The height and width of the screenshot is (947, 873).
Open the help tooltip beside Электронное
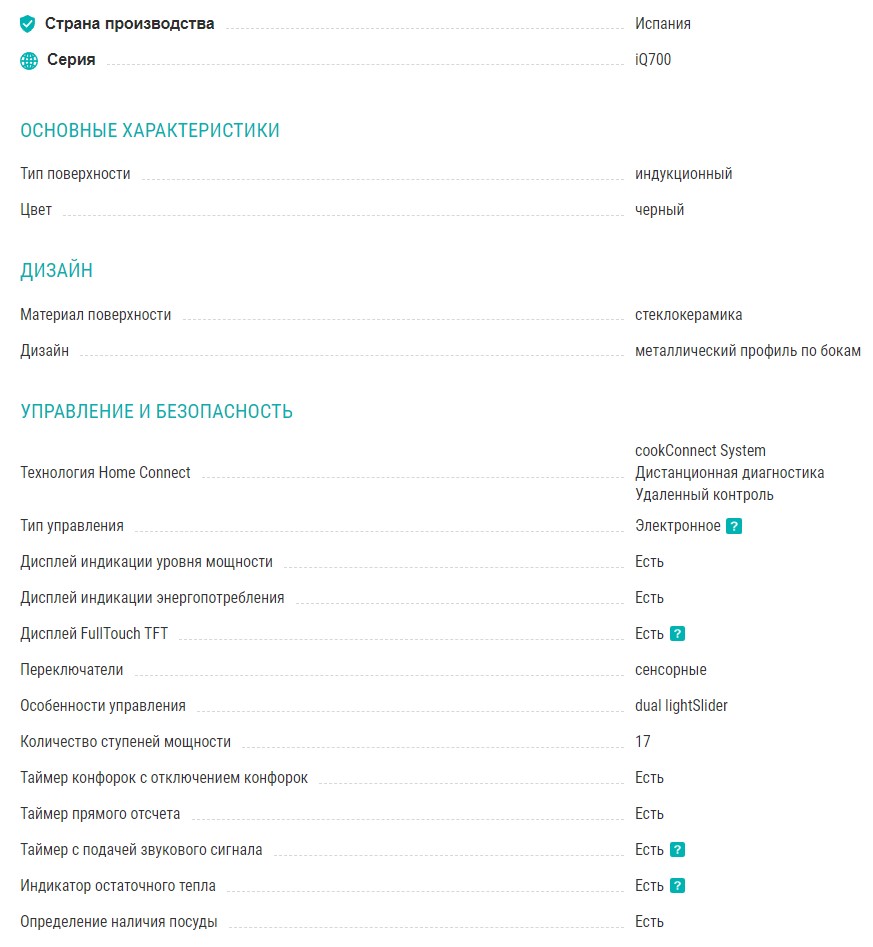click(x=734, y=526)
